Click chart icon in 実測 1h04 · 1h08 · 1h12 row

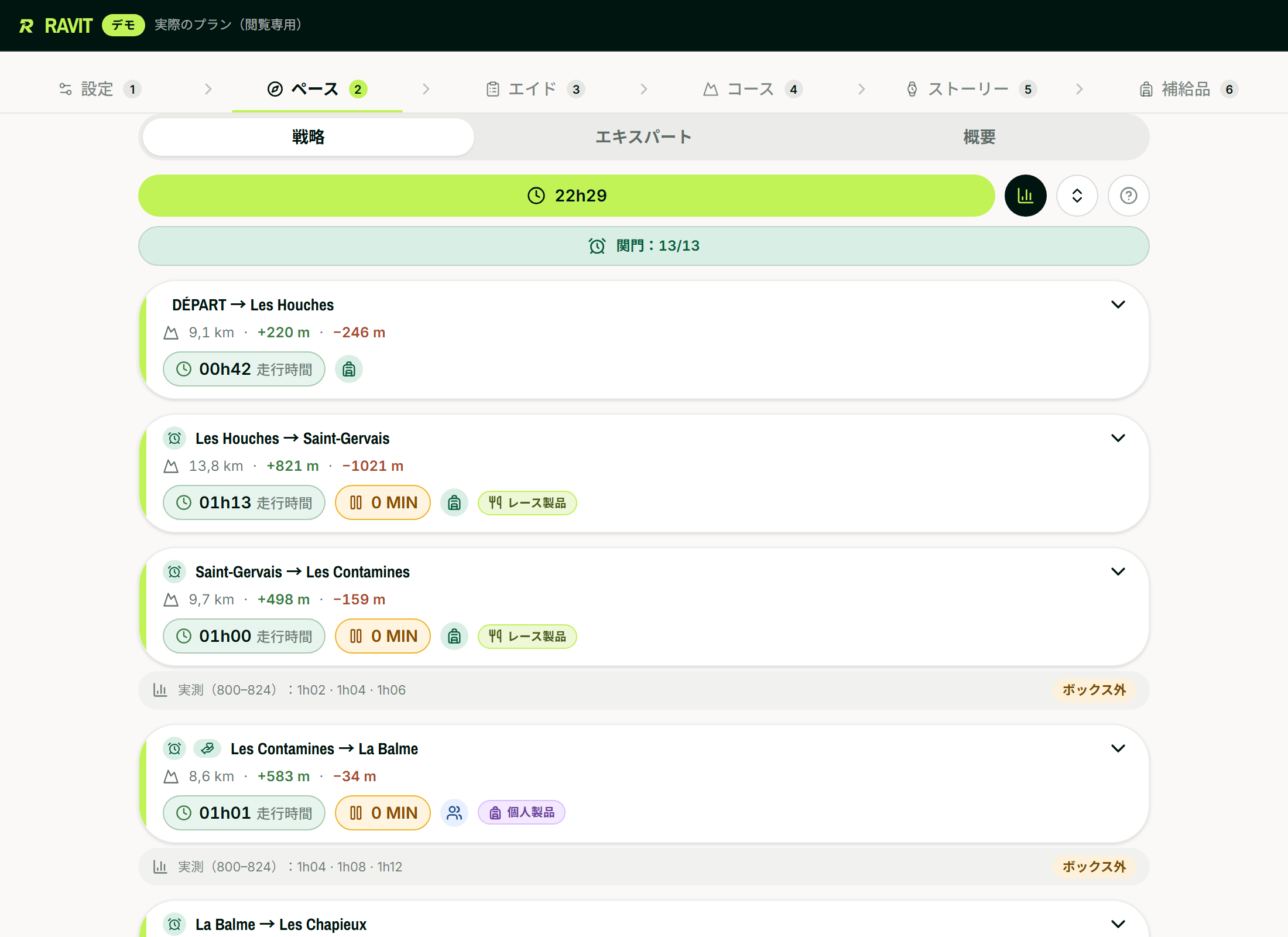point(160,867)
